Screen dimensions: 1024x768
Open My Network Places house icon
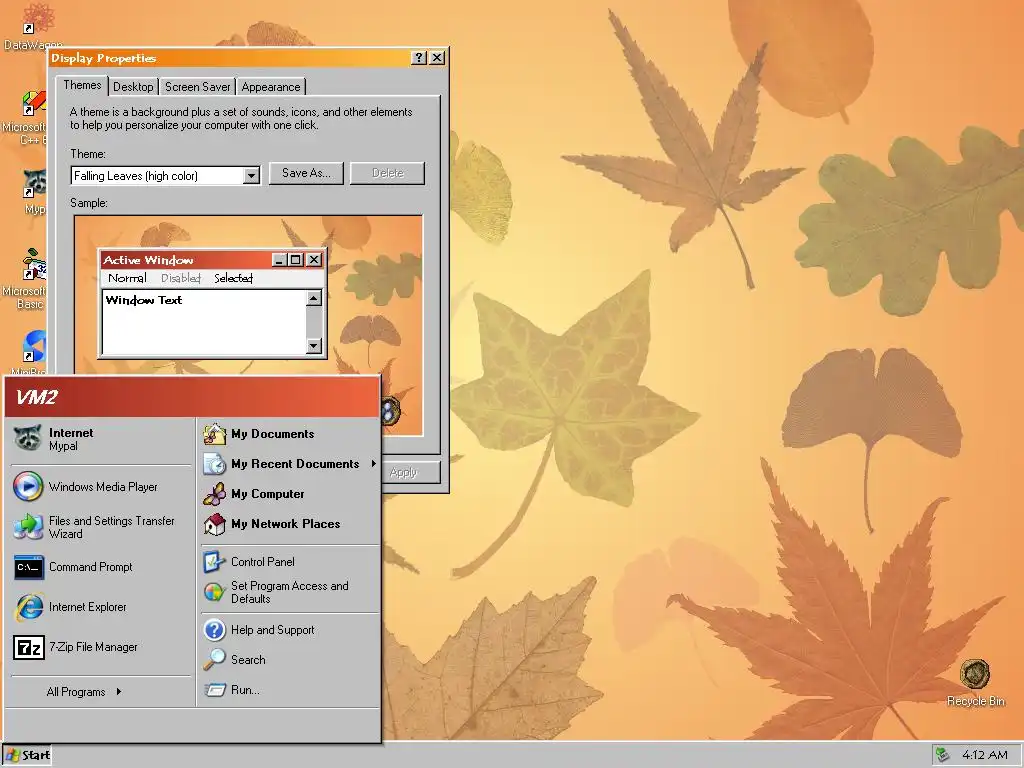click(214, 524)
